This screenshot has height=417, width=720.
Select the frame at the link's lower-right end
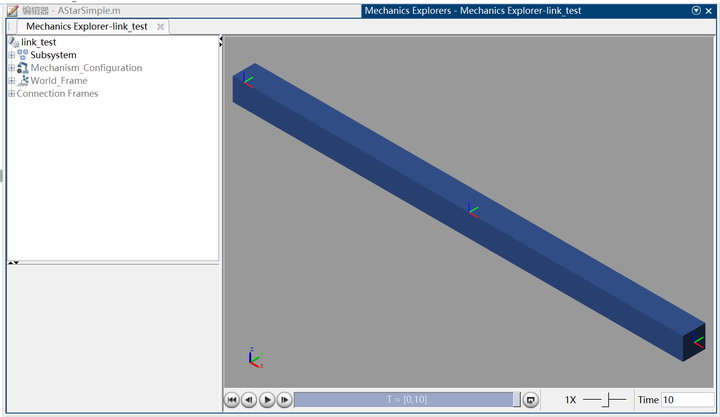[698, 341]
